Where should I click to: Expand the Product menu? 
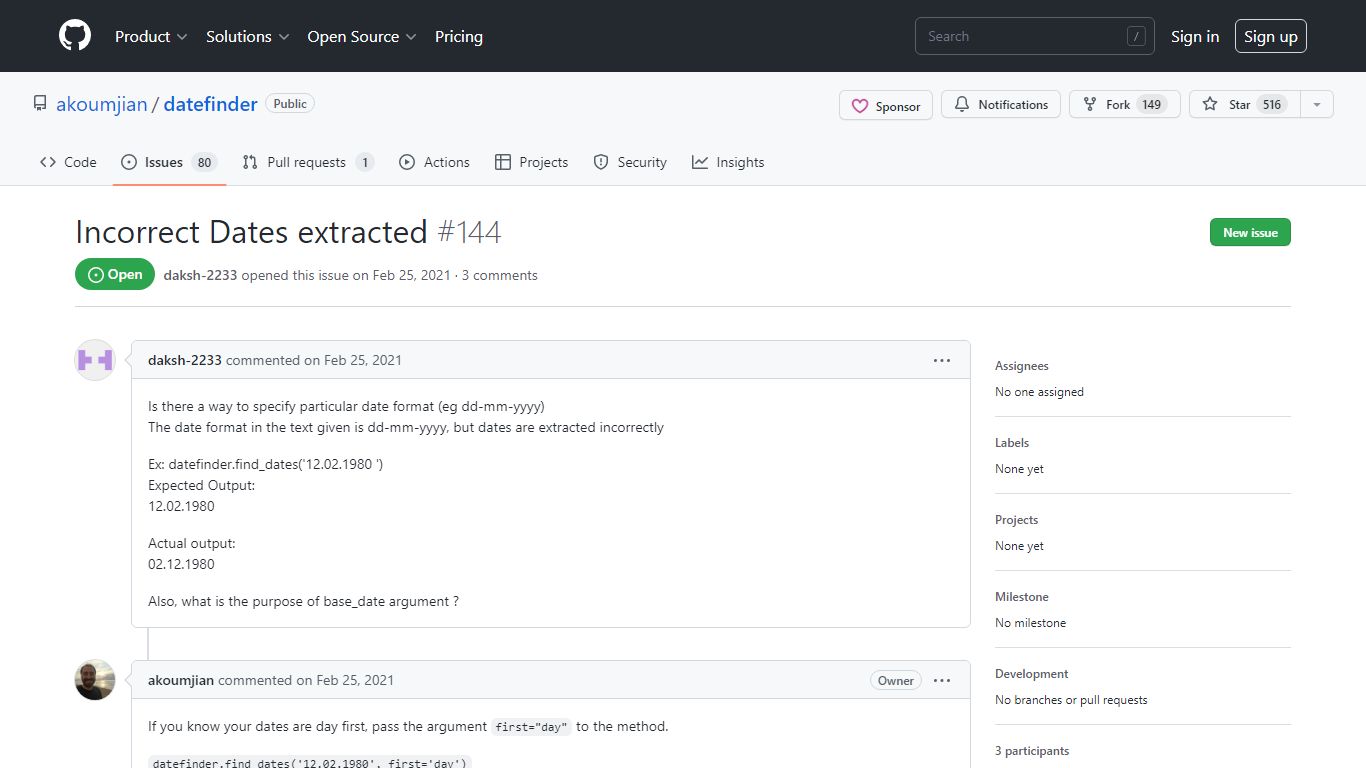tap(151, 36)
